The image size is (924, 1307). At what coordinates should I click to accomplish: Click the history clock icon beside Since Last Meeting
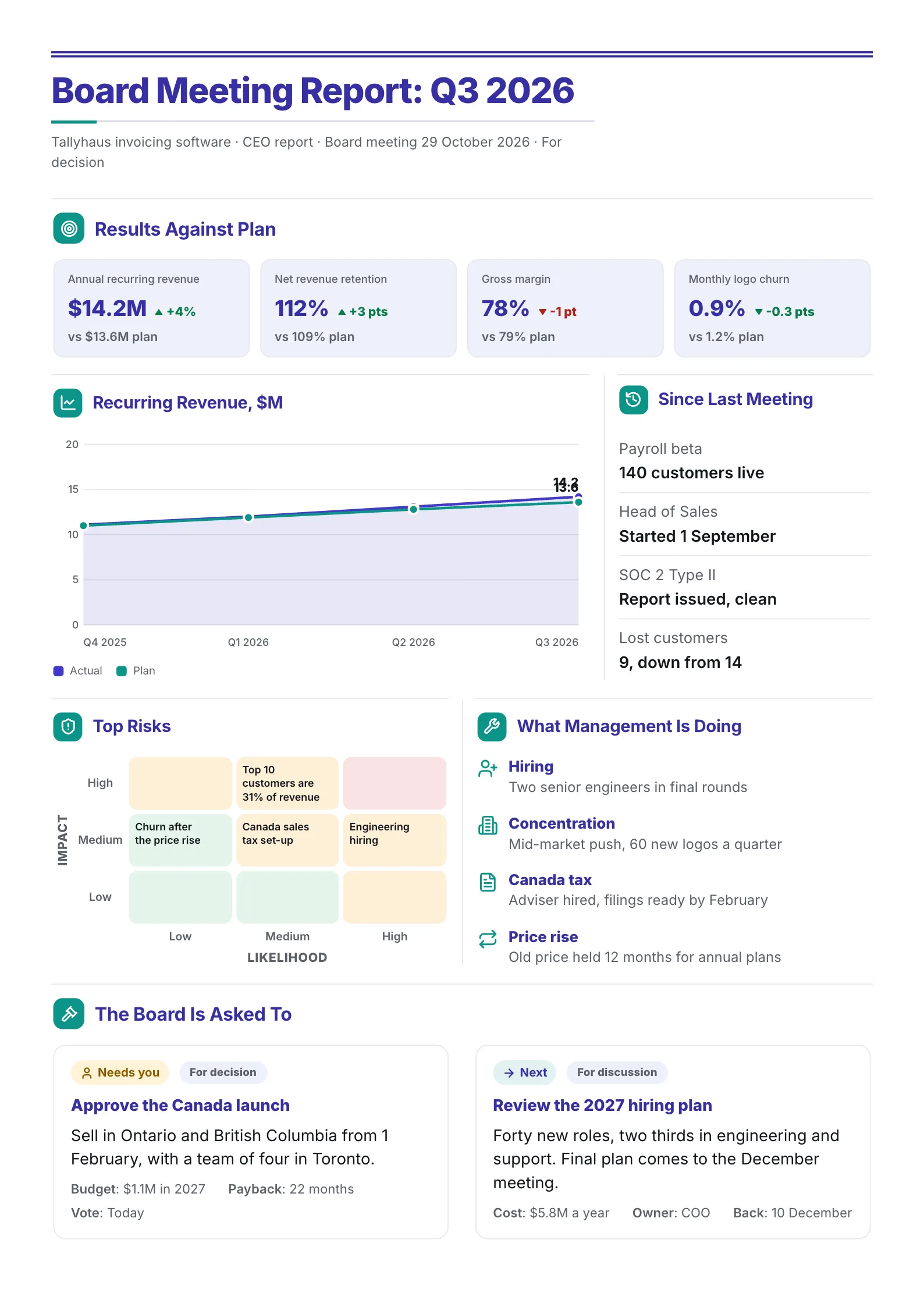pyautogui.click(x=634, y=400)
